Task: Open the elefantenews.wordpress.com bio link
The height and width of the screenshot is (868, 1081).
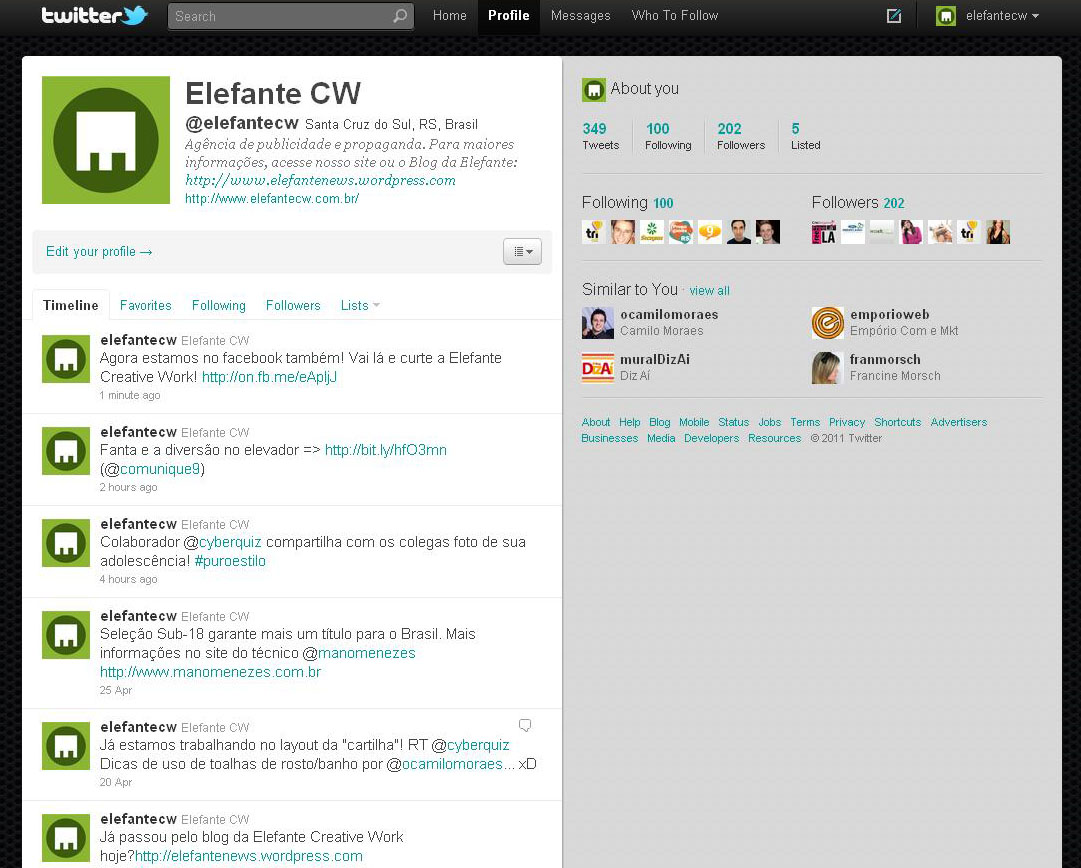Action: pos(320,181)
